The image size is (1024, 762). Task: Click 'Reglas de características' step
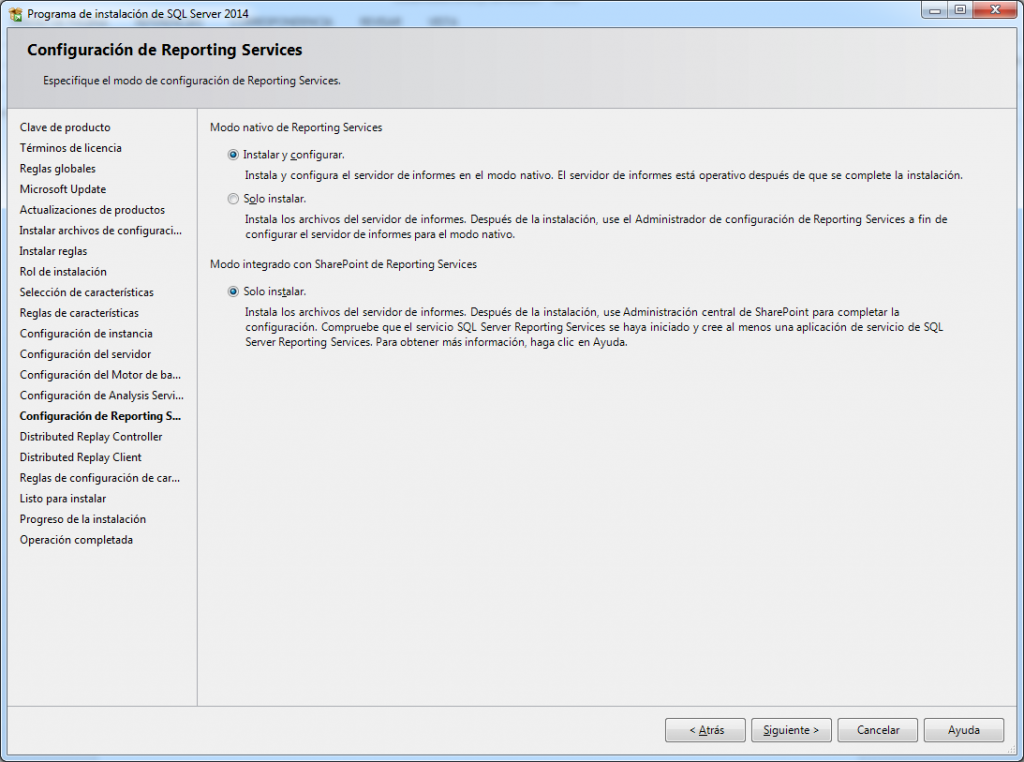(79, 313)
